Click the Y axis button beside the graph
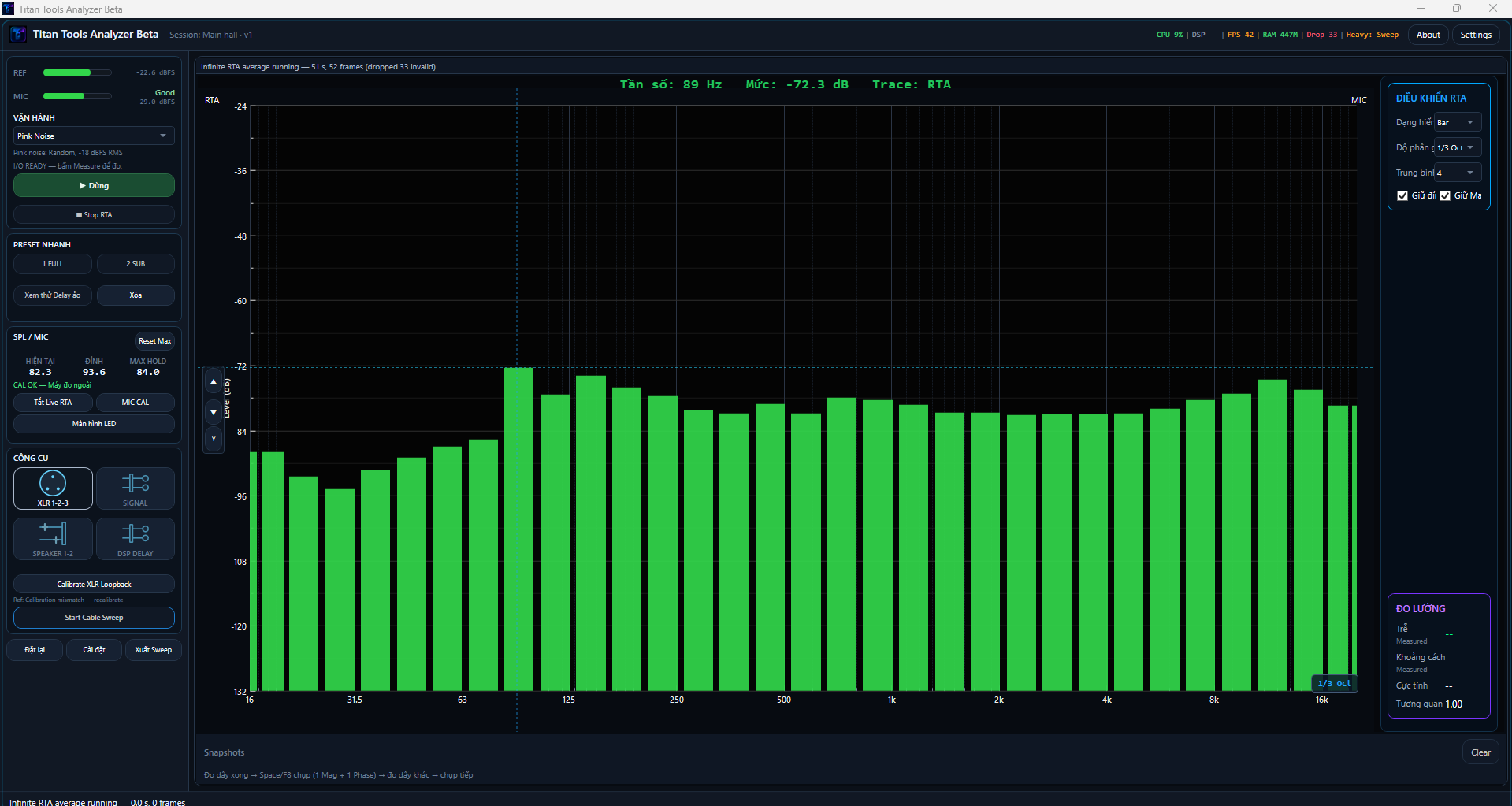The image size is (1512, 806). click(214, 439)
